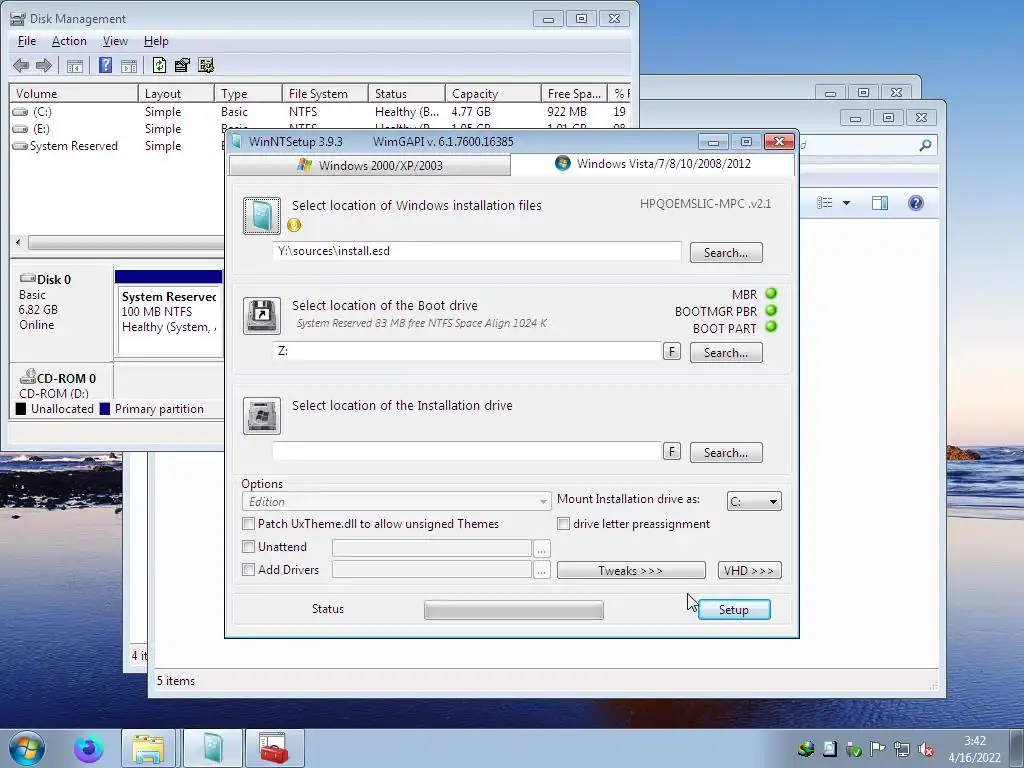Screen dimensions: 1024x768
Task: Open the Mount Installation drive as dropdown
Action: 754,502
